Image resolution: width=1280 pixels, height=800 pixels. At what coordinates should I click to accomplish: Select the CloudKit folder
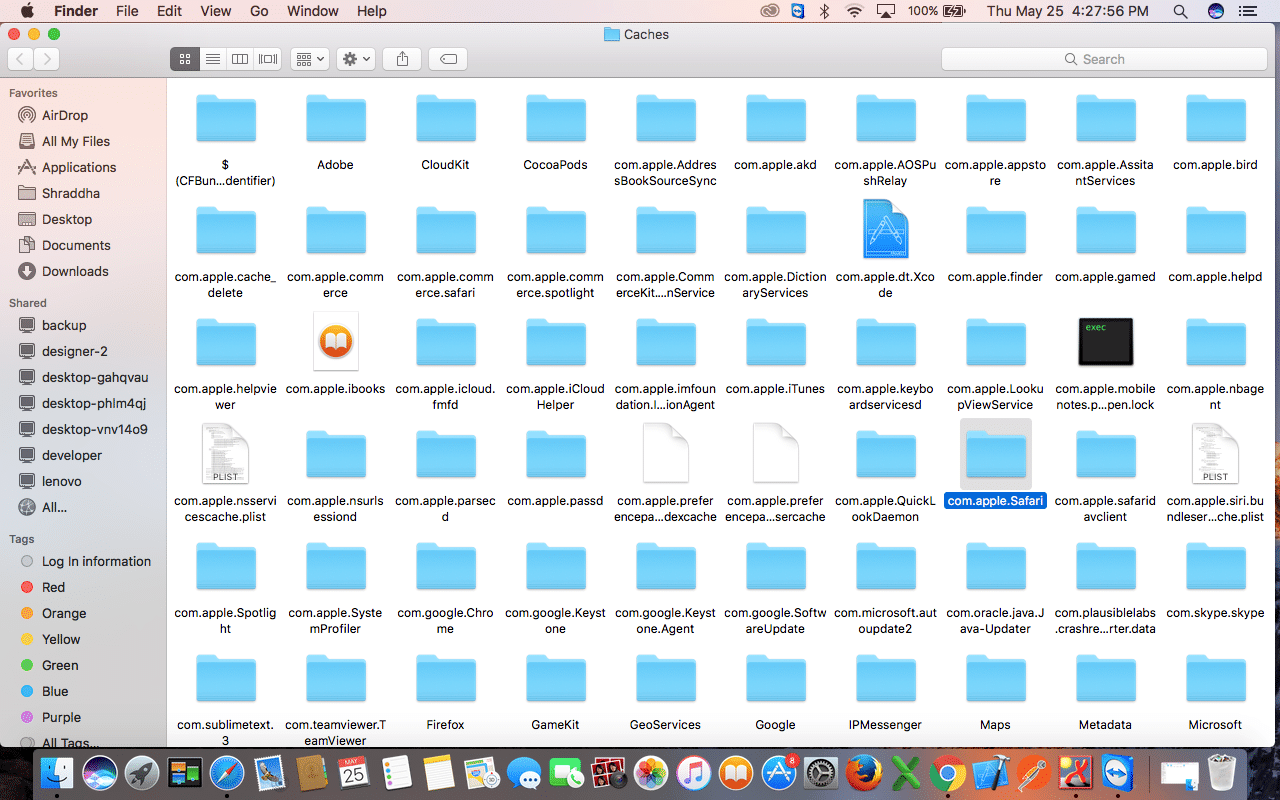click(445, 120)
